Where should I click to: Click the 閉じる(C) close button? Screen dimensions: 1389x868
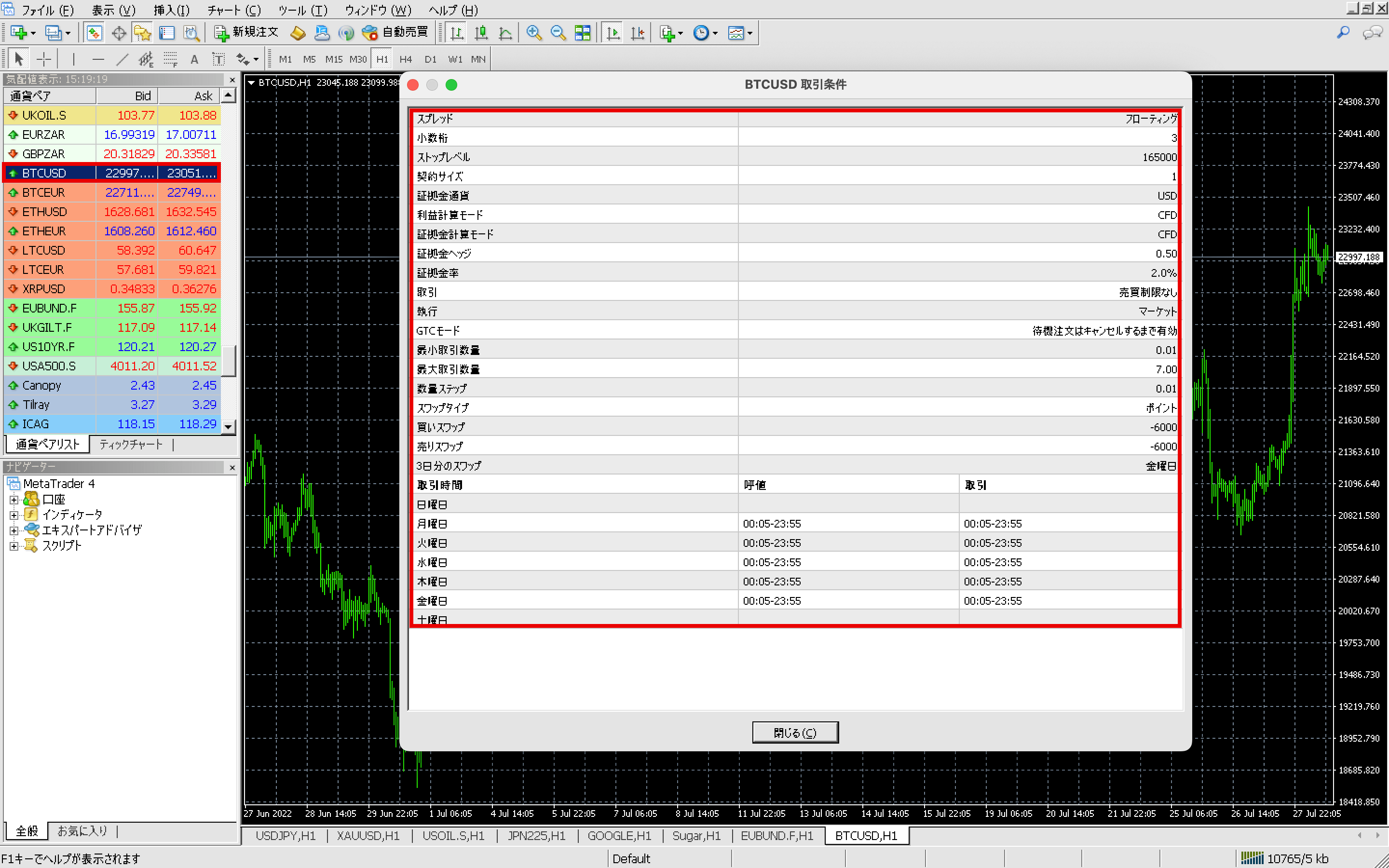pyautogui.click(x=795, y=732)
